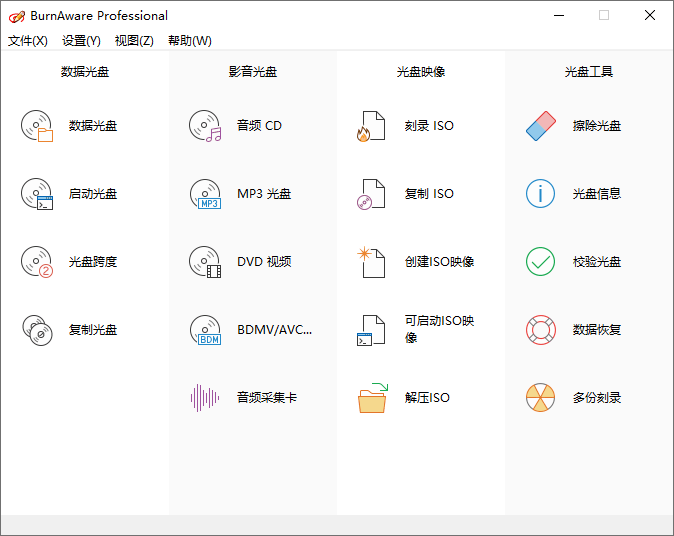Click the 多份刻录 text label
The height and width of the screenshot is (536, 674).
tap(597, 398)
